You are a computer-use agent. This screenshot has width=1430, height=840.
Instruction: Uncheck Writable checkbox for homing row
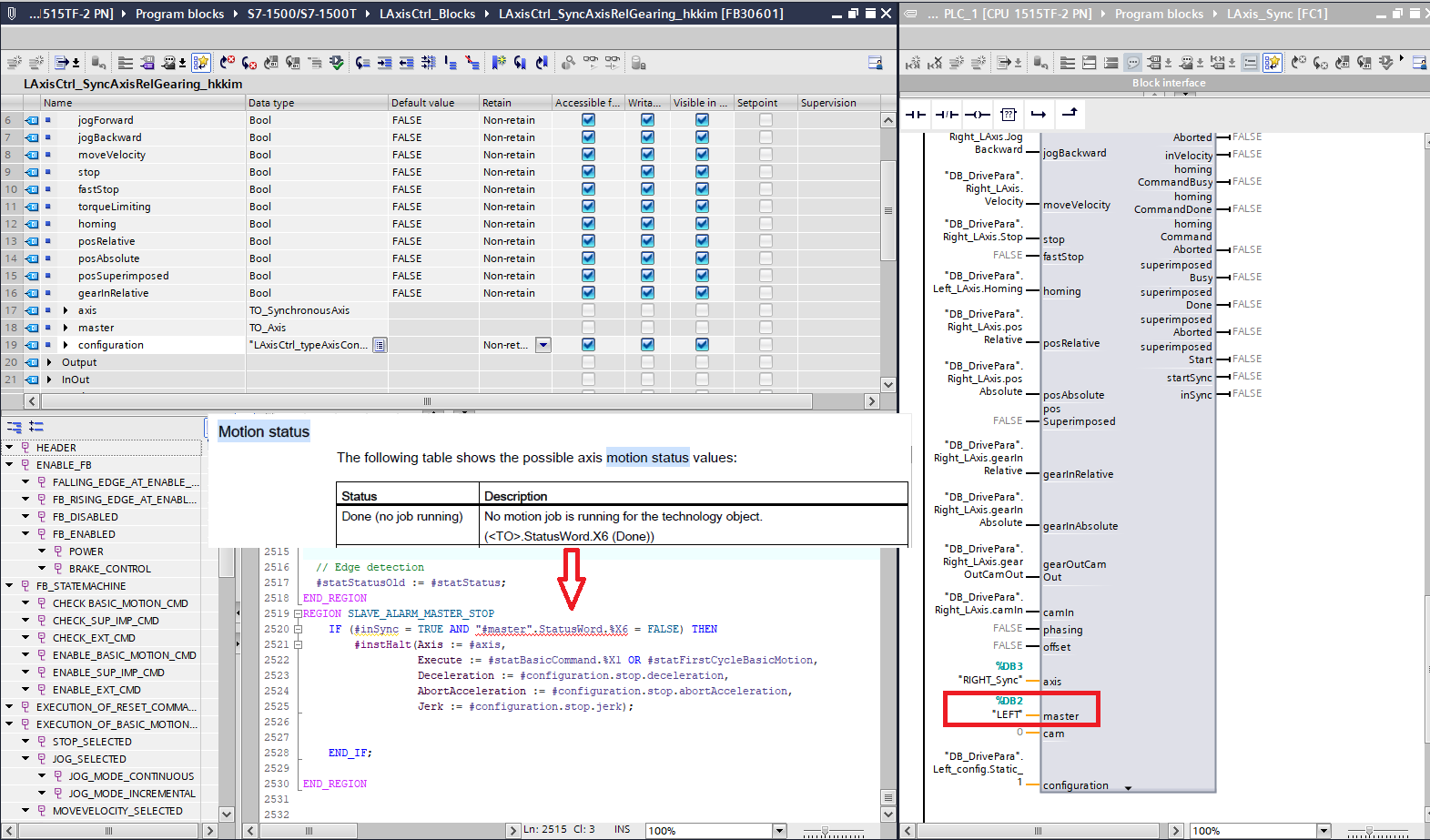[647, 224]
